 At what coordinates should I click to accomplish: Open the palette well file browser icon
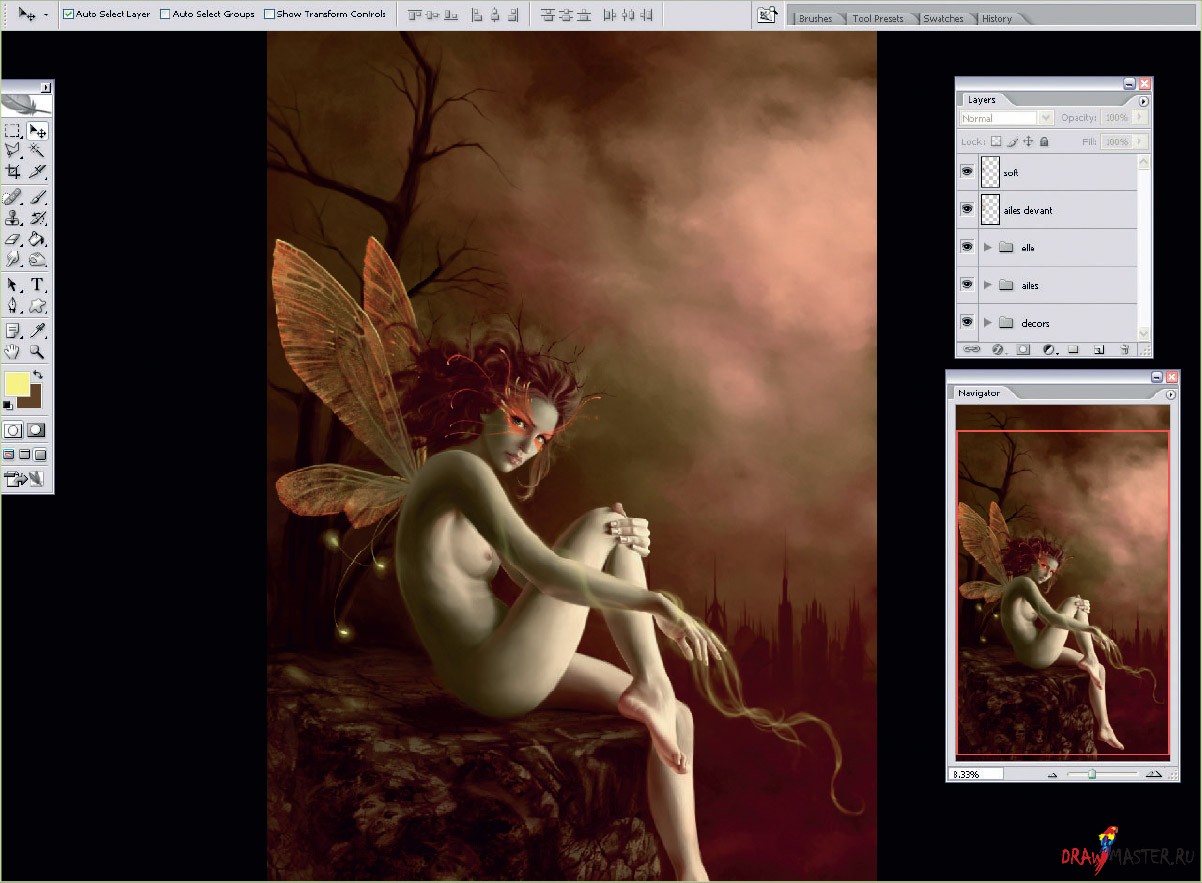click(x=767, y=15)
